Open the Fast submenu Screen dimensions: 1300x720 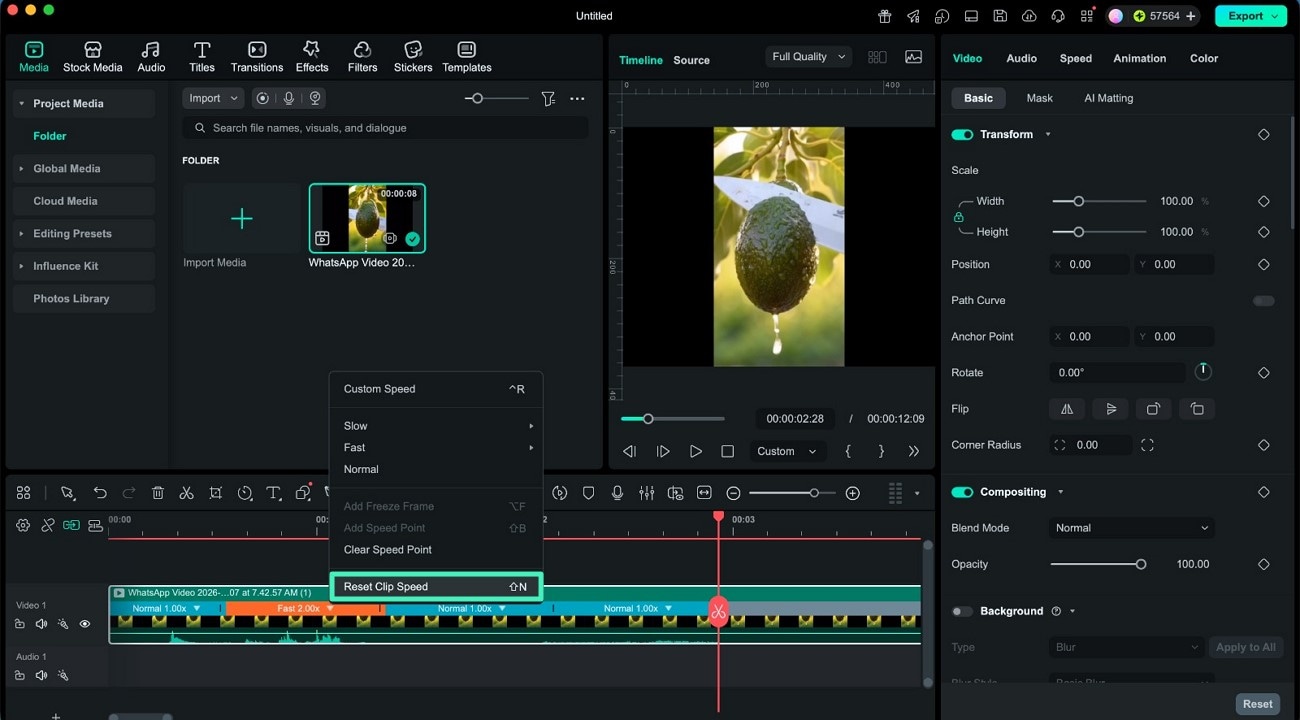pos(435,447)
